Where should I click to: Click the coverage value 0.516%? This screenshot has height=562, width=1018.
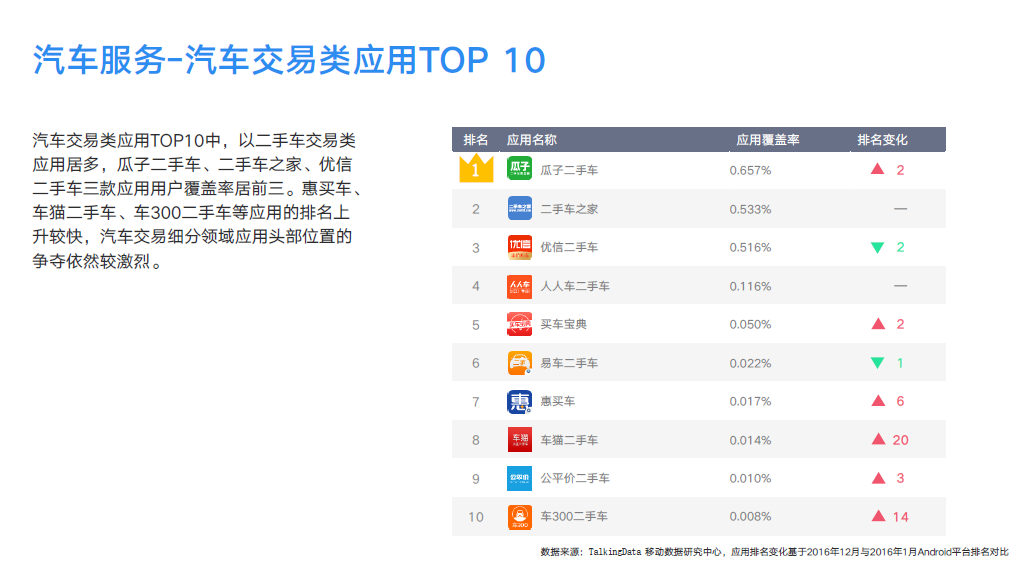click(750, 247)
